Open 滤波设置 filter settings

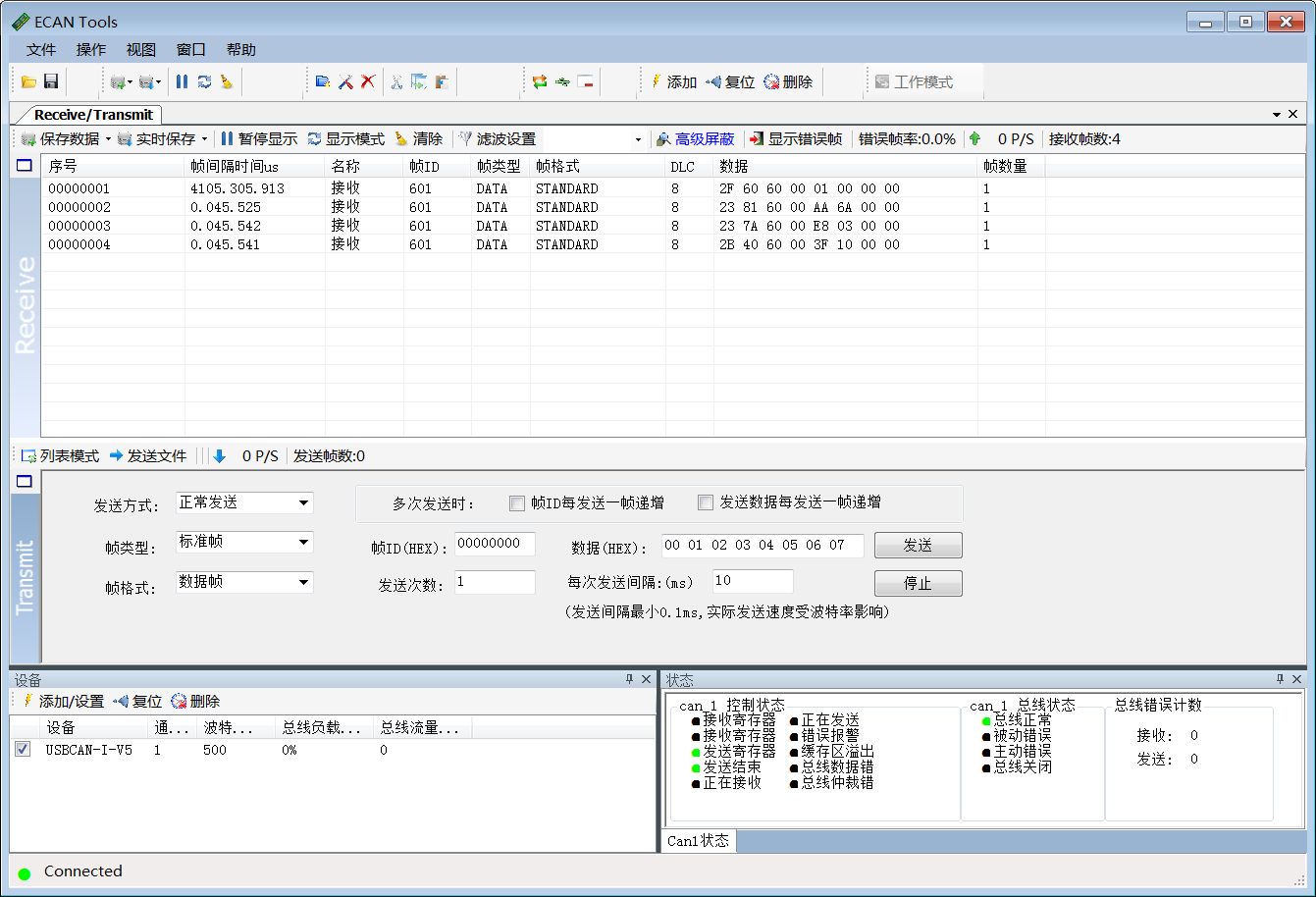498,139
